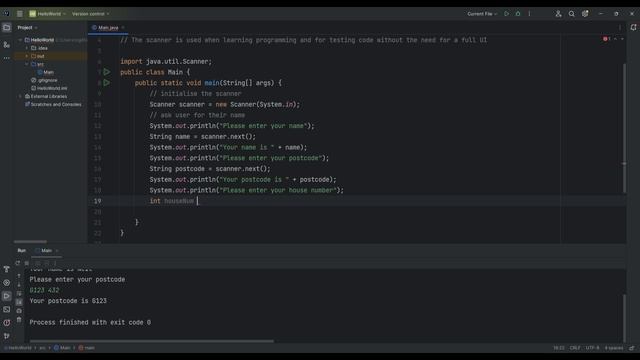Select the Run panel label tab
This screenshot has height=360, width=640.
[x=22, y=250]
